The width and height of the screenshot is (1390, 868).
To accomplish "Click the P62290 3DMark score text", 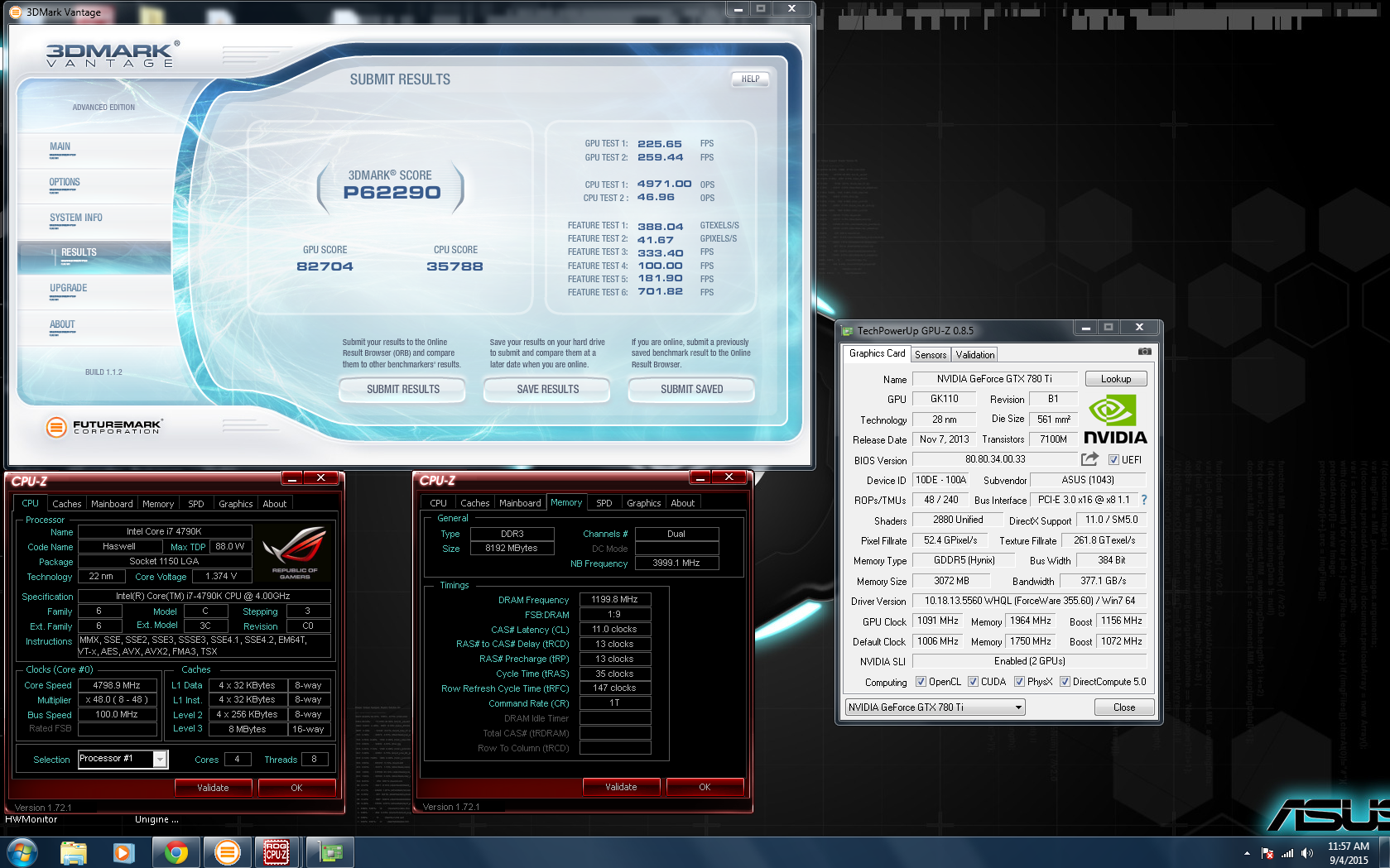I will tap(392, 193).
